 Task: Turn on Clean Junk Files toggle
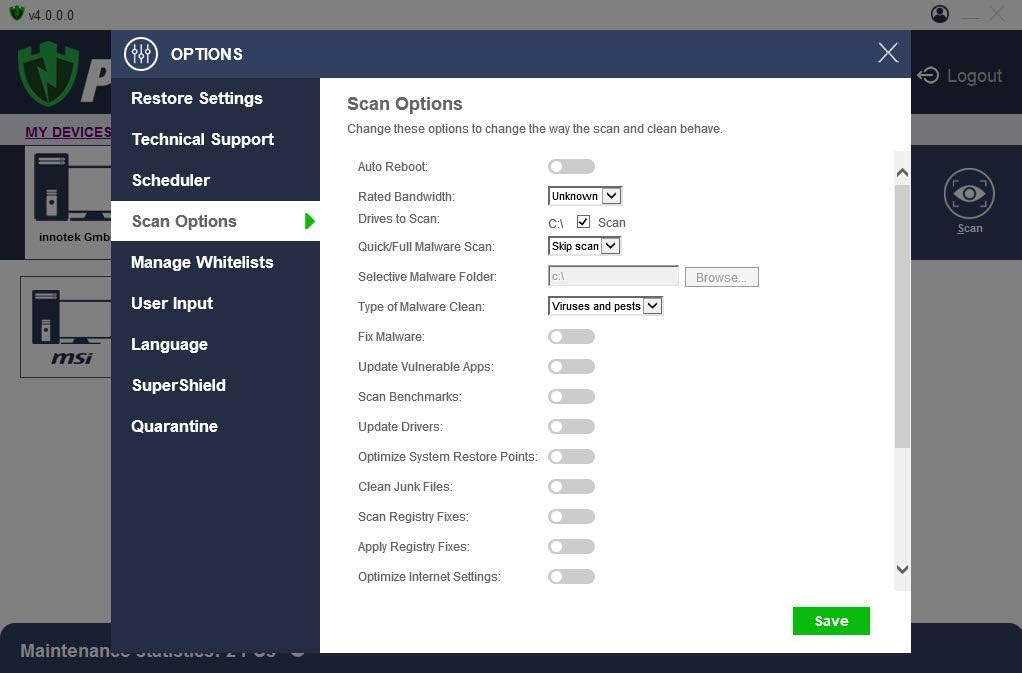point(571,487)
